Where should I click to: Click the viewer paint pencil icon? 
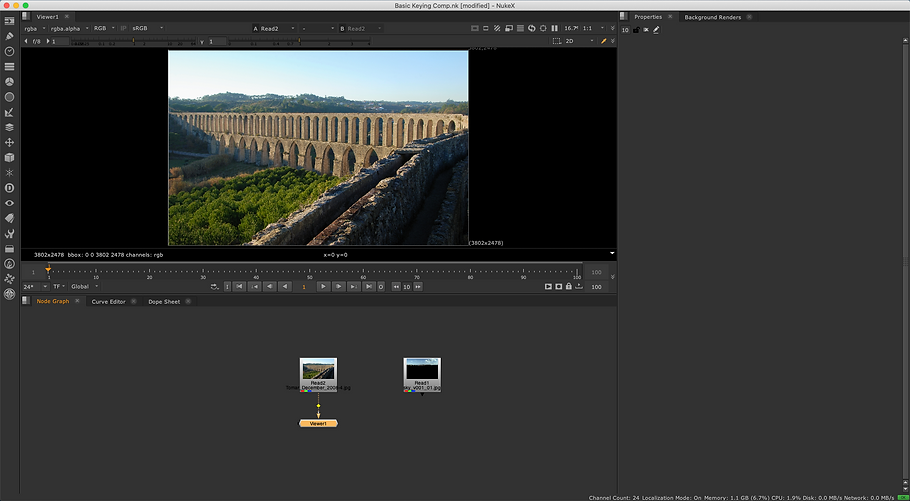tap(604, 41)
